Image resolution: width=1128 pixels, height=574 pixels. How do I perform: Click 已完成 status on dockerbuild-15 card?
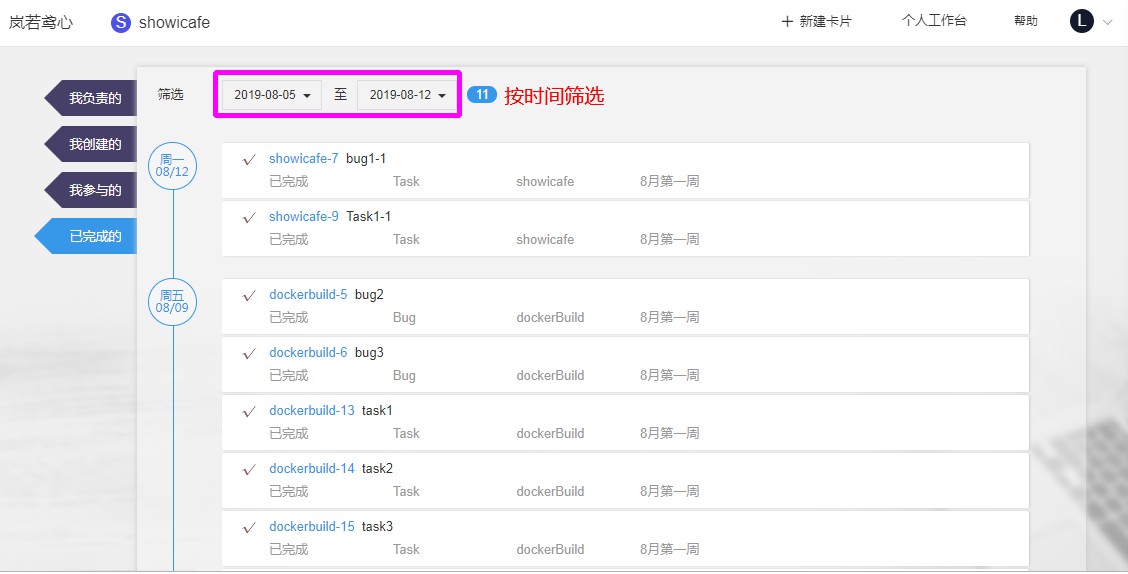point(288,550)
